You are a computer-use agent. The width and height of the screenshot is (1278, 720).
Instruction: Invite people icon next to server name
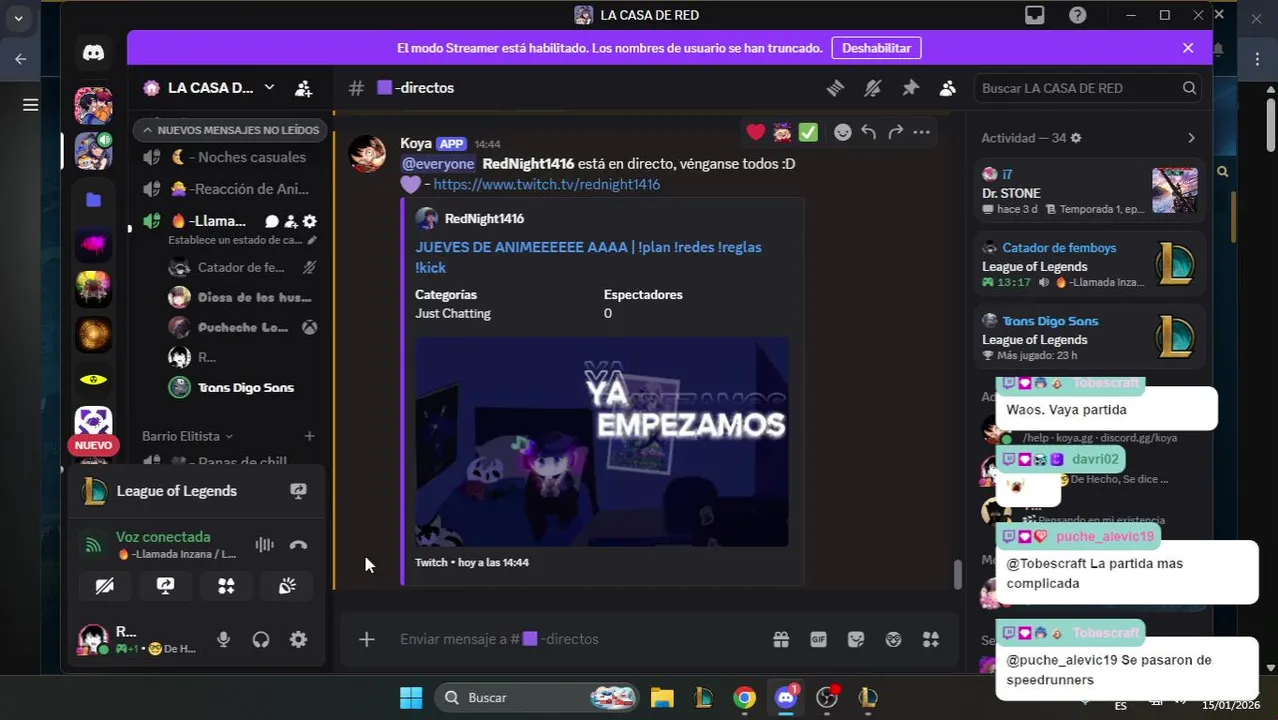pos(304,88)
